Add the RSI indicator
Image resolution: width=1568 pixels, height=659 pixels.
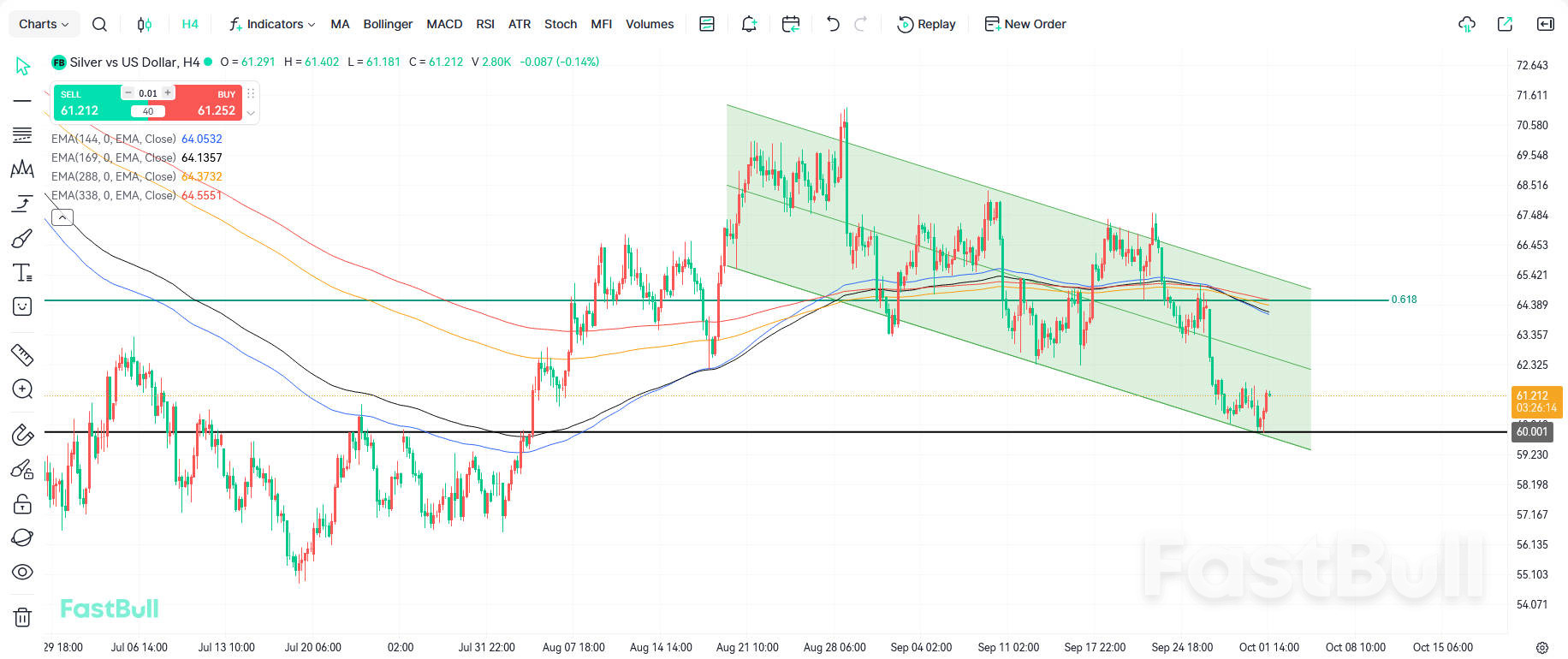click(485, 24)
